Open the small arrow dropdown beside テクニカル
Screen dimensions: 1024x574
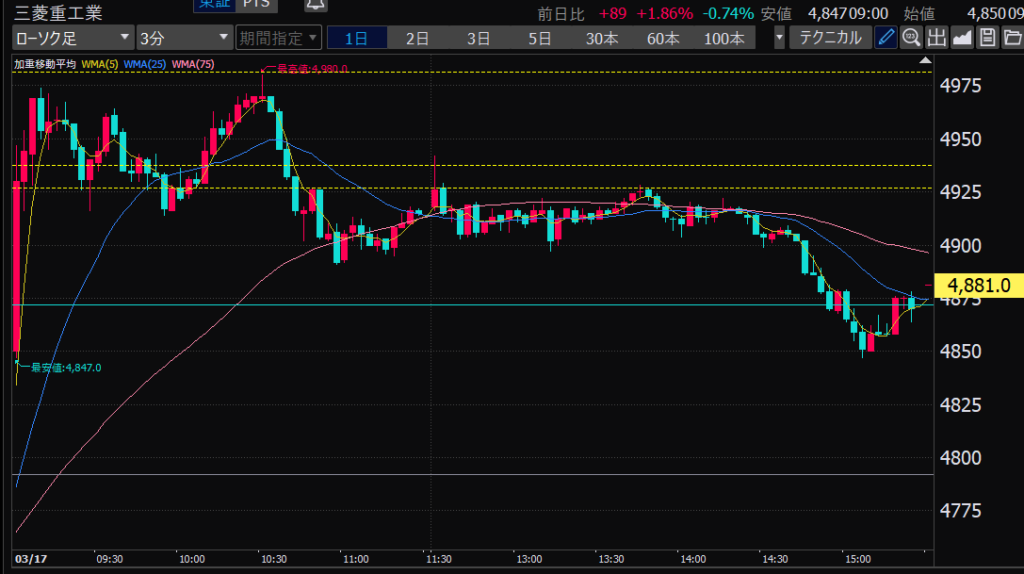pyautogui.click(x=779, y=39)
